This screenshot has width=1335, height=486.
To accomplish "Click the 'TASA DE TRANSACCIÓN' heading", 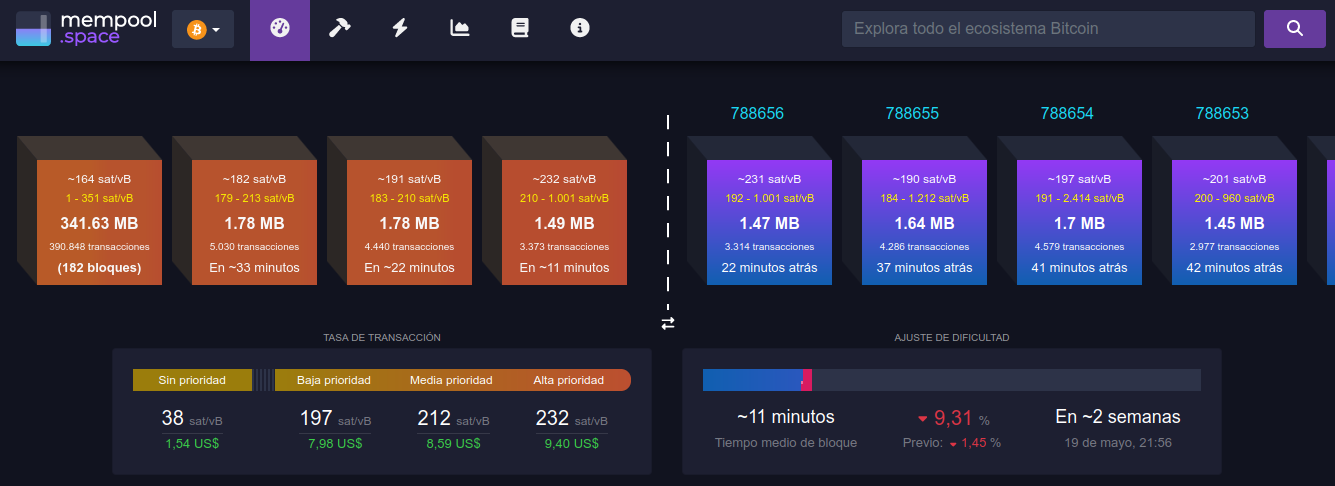I will point(382,338).
